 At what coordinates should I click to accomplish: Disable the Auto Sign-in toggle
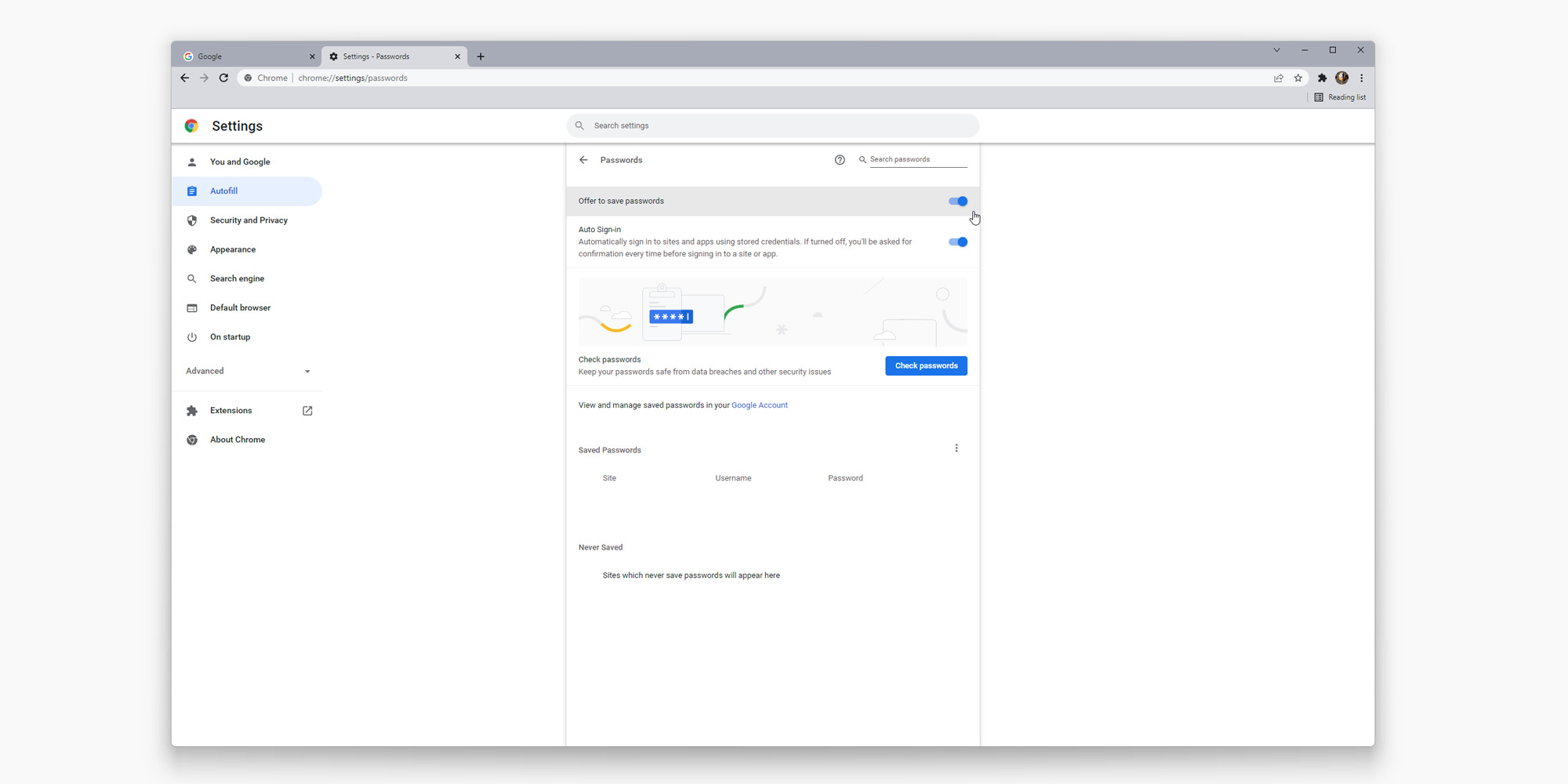click(x=957, y=242)
